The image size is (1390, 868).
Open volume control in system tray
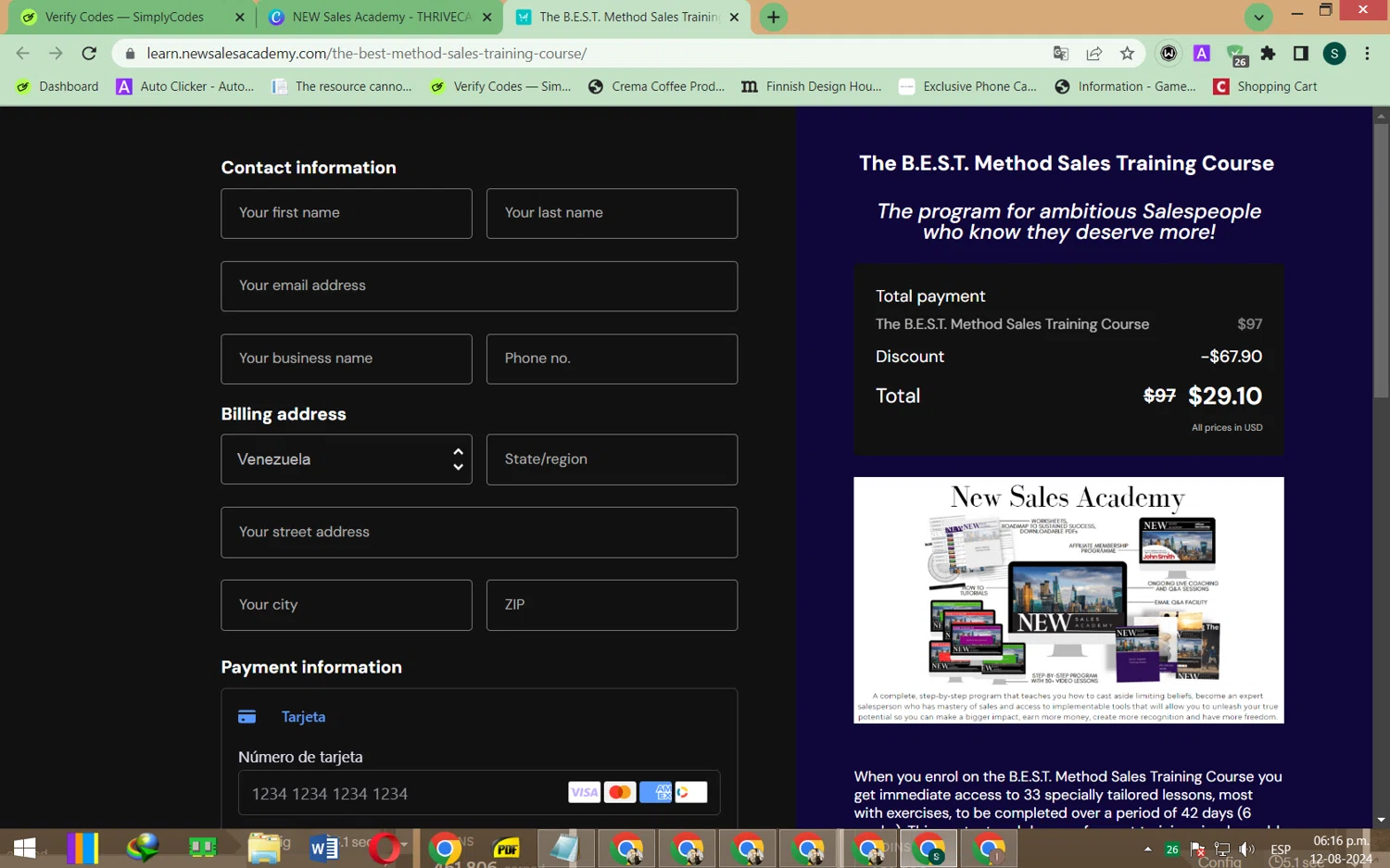click(x=1246, y=849)
